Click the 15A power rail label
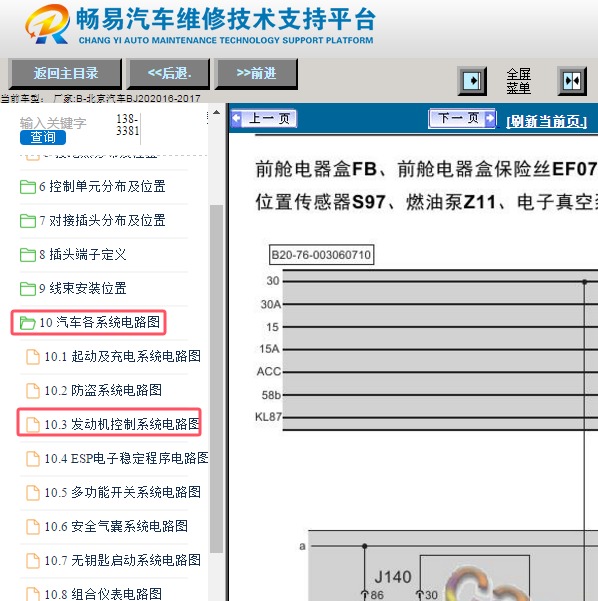This screenshot has width=598, height=601. pyautogui.click(x=269, y=349)
